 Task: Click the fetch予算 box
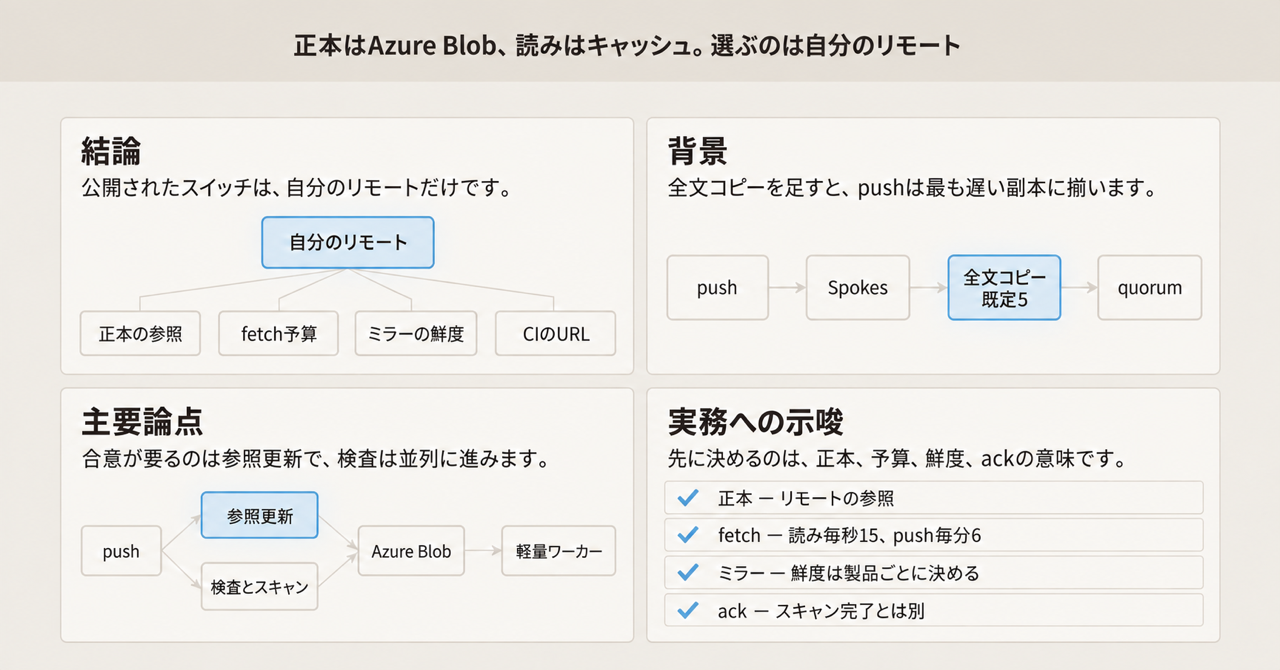[x=279, y=334]
